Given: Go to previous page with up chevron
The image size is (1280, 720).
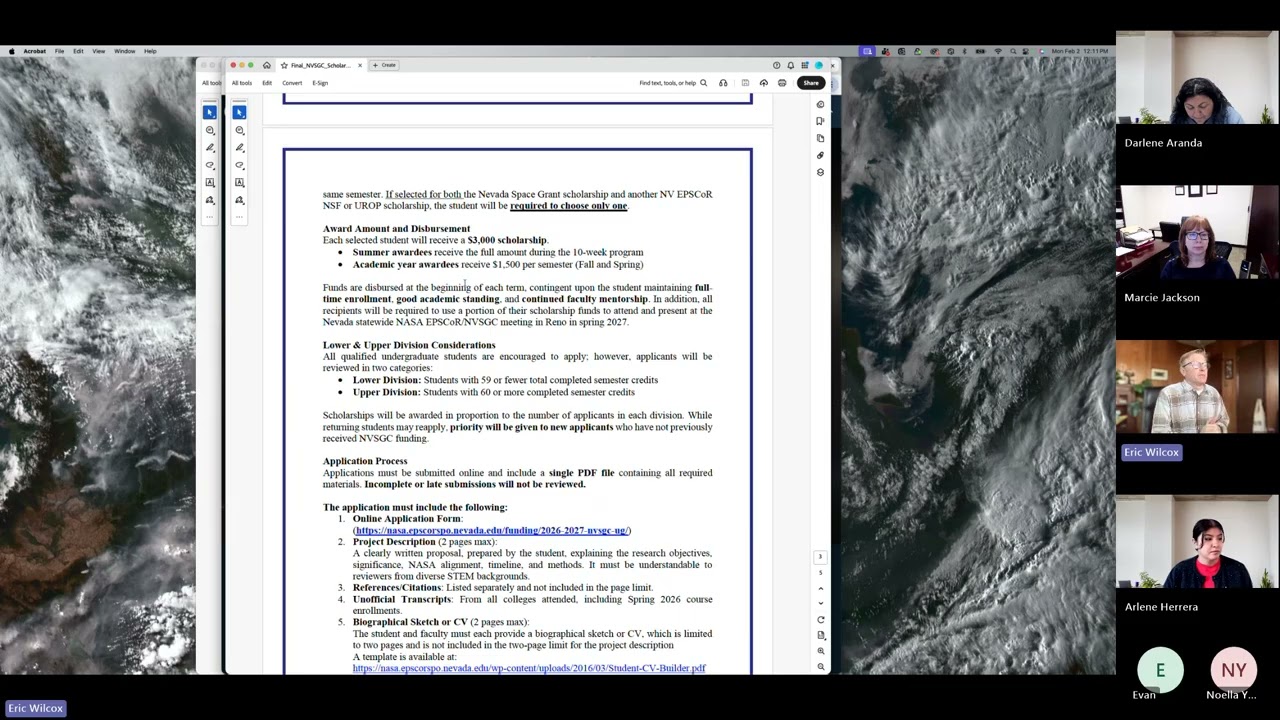Looking at the screenshot, I should click(x=821, y=589).
